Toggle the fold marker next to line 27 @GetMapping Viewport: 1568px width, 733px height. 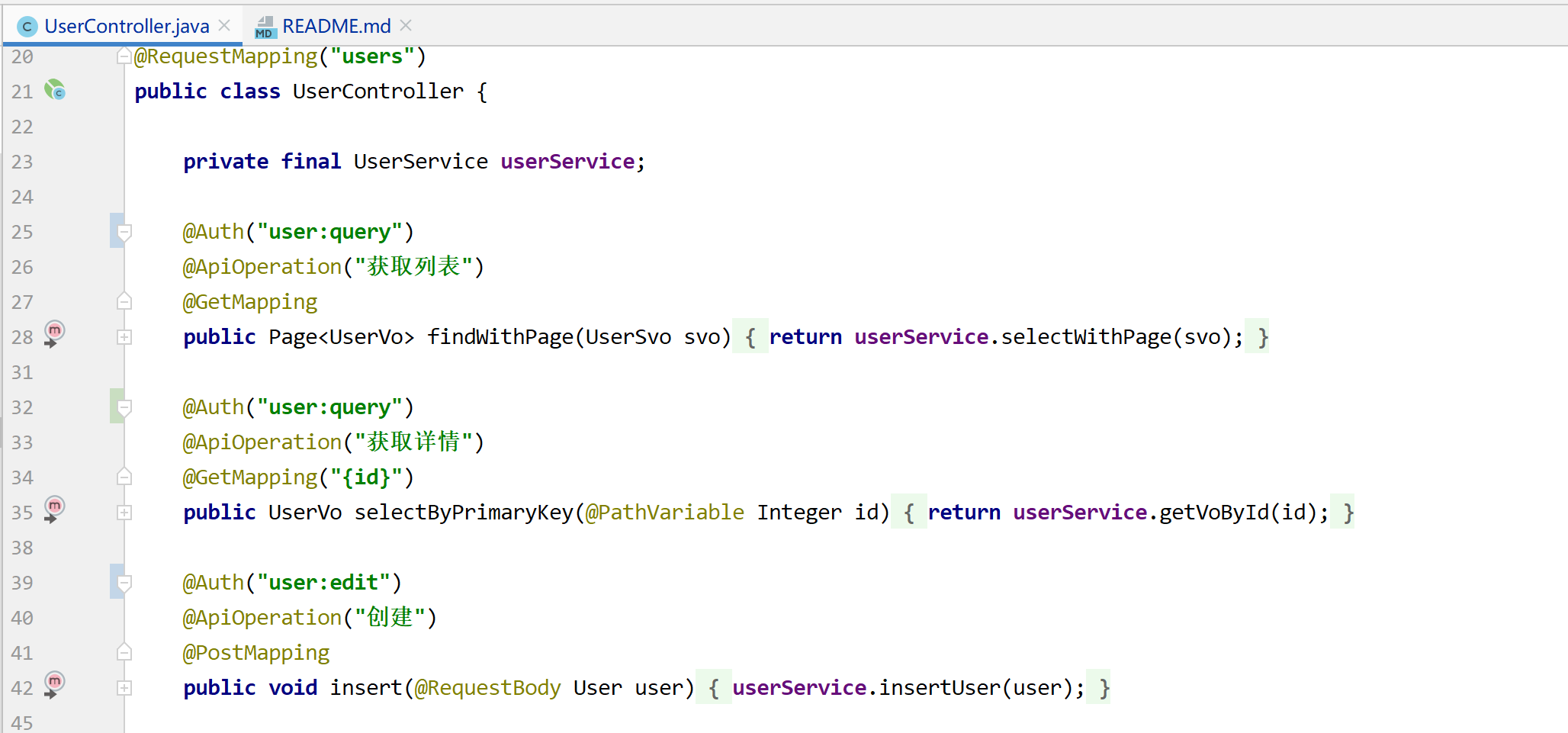(x=124, y=302)
